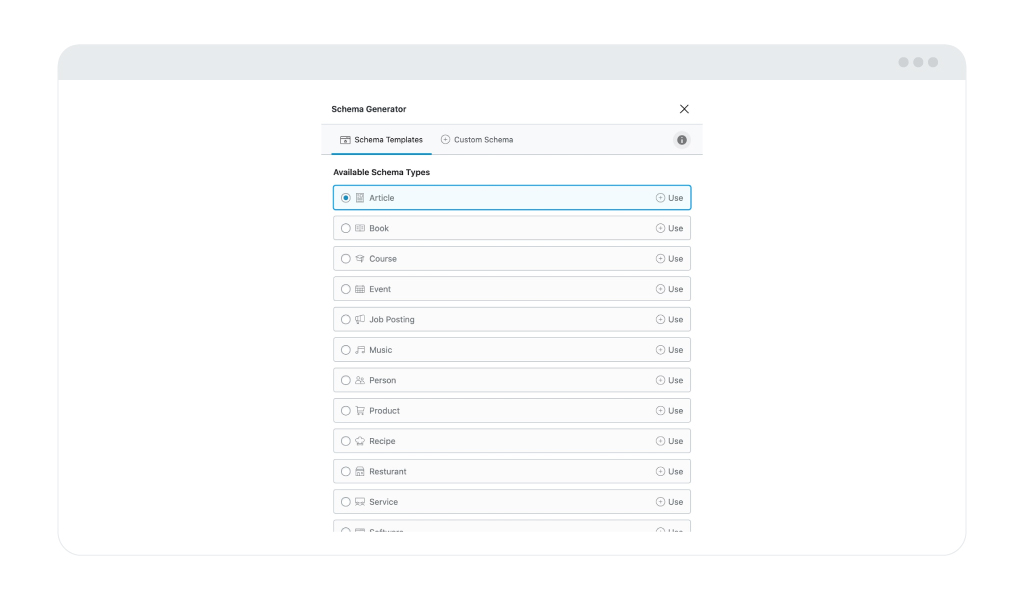Click the Article document icon
This screenshot has width=1024, height=600.
[x=360, y=198]
